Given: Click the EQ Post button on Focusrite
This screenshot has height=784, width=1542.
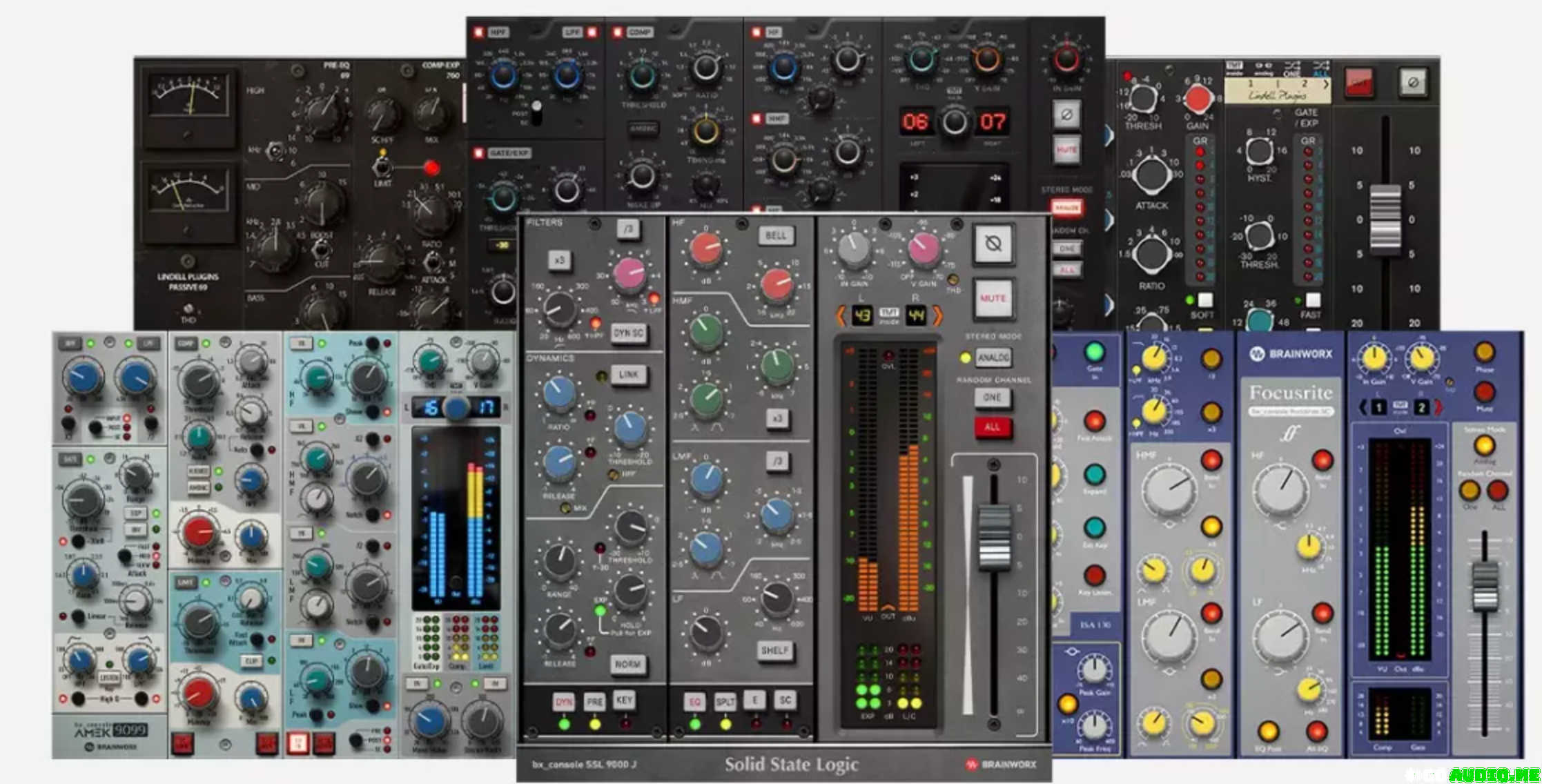Looking at the screenshot, I should (x=1268, y=731).
